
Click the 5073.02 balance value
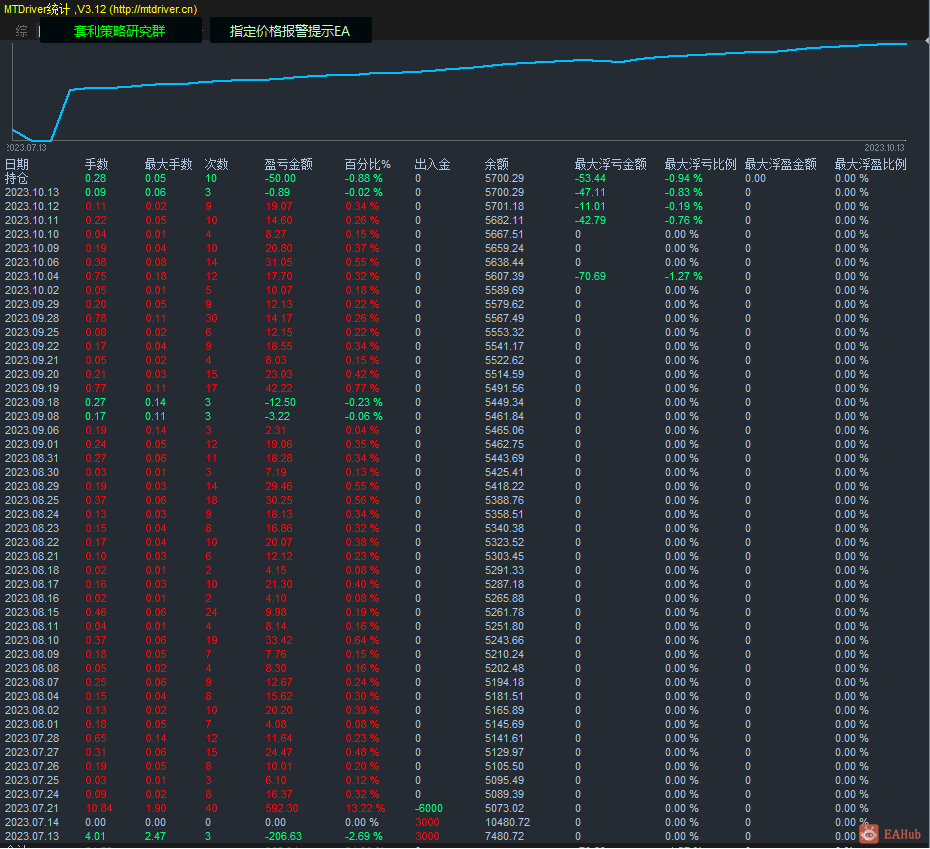pos(505,809)
